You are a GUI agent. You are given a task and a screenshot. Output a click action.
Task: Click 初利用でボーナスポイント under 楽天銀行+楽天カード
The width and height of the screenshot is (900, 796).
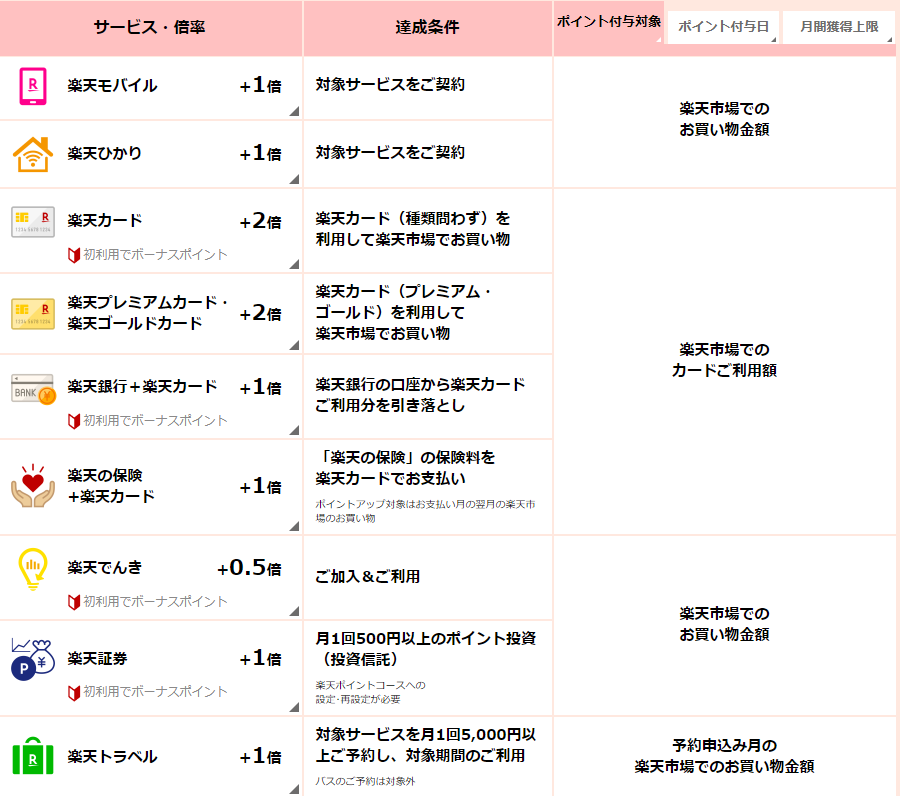(x=155, y=421)
